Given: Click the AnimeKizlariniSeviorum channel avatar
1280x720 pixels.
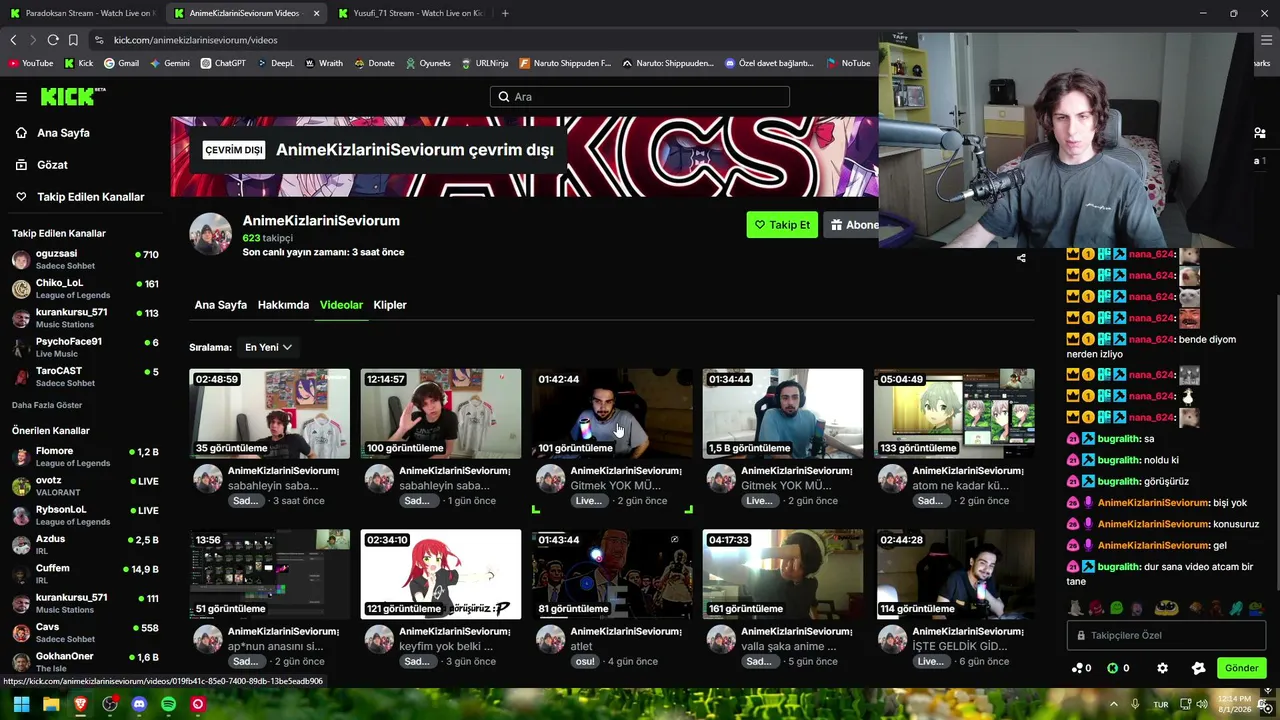Looking at the screenshot, I should tap(210, 234).
